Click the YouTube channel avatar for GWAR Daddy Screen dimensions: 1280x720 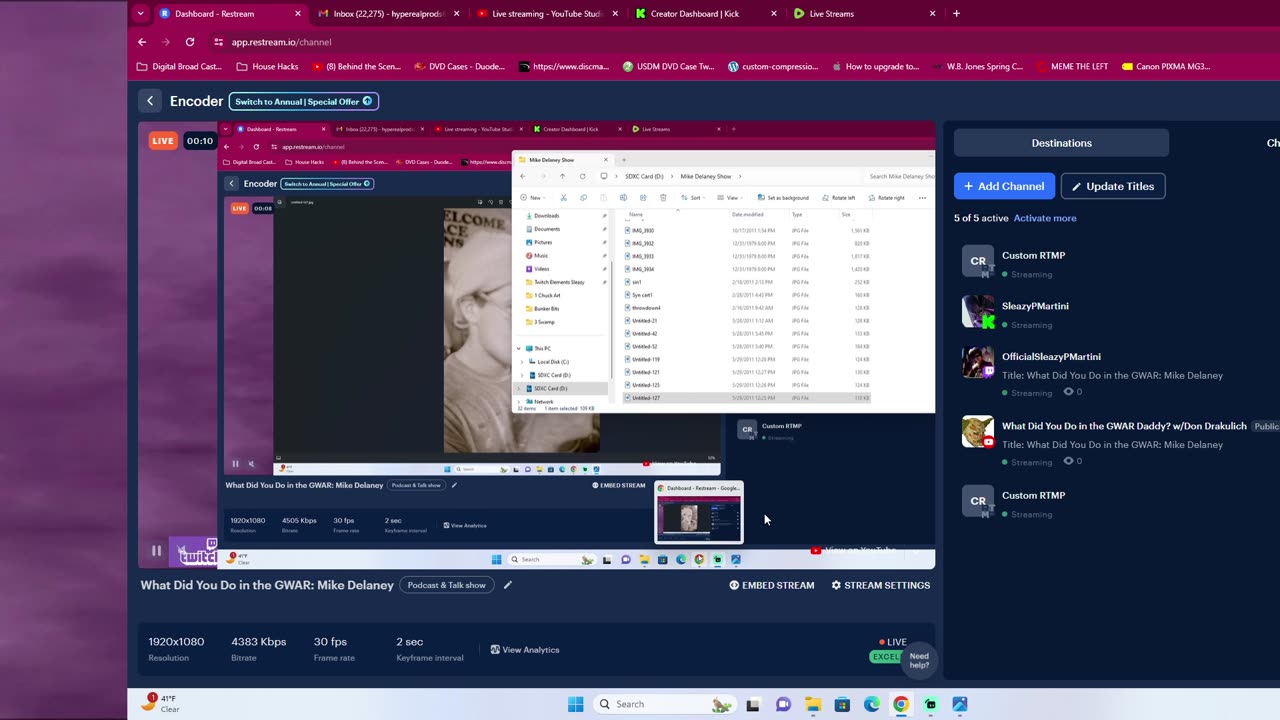tap(978, 432)
